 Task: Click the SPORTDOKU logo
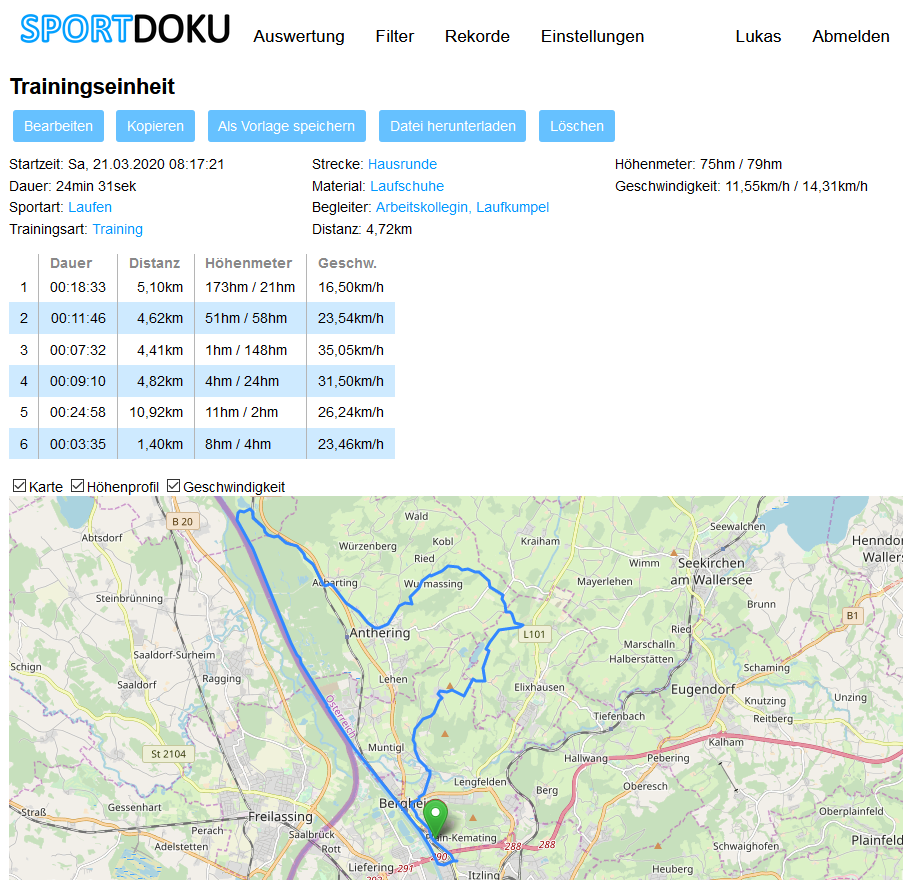(125, 30)
